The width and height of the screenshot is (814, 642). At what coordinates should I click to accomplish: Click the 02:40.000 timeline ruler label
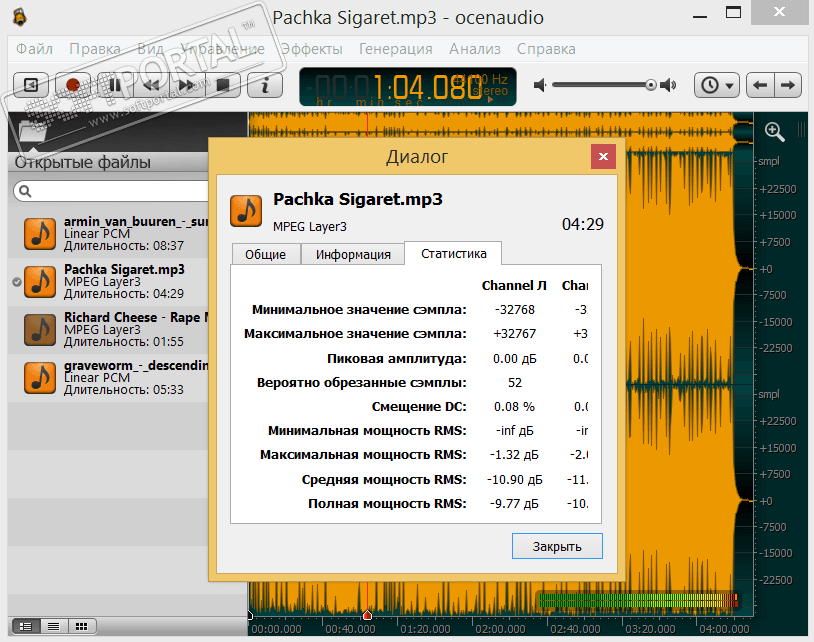point(575,629)
